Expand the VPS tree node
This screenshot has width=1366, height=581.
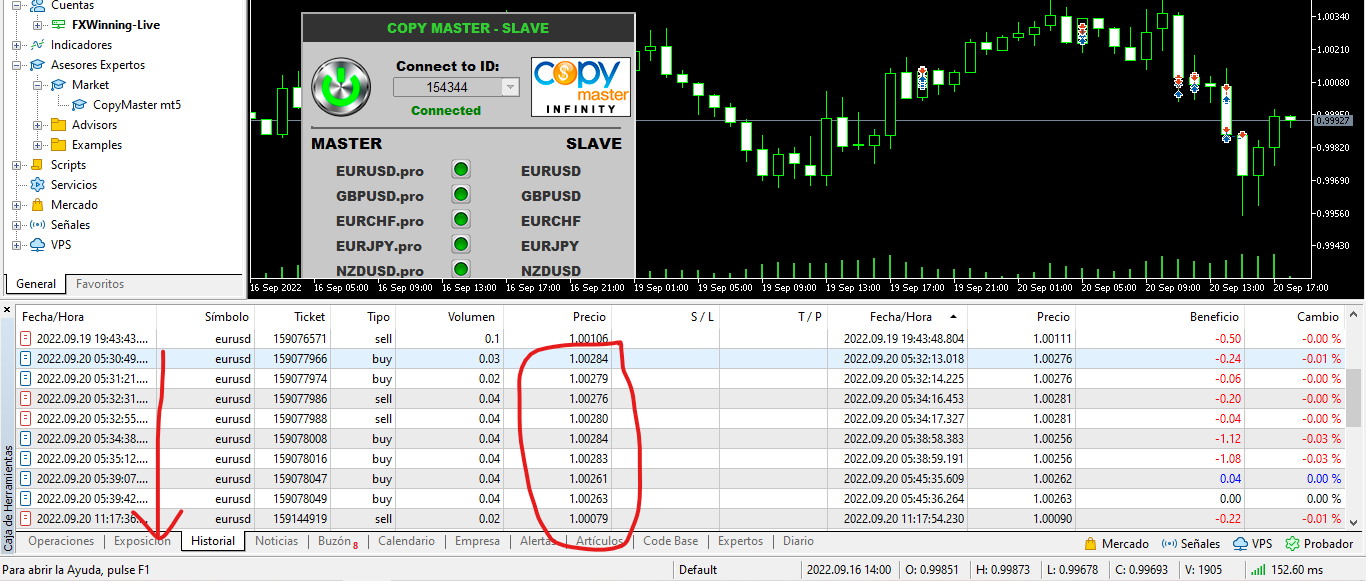pyautogui.click(x=16, y=245)
